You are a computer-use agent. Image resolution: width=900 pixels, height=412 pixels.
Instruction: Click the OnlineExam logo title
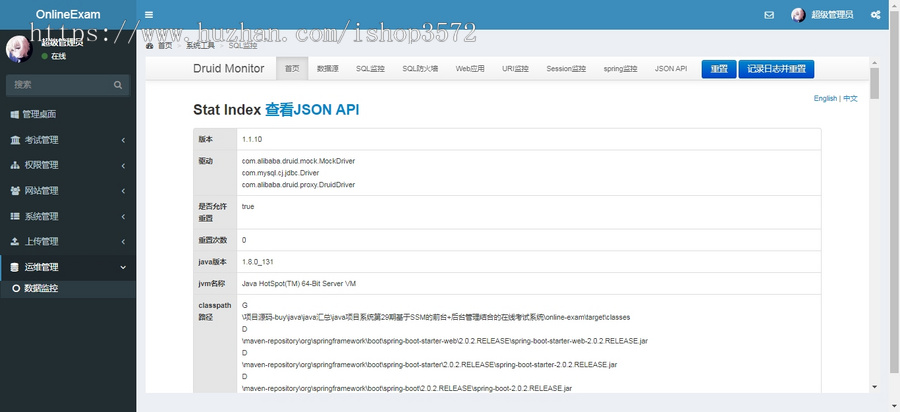click(x=68, y=15)
